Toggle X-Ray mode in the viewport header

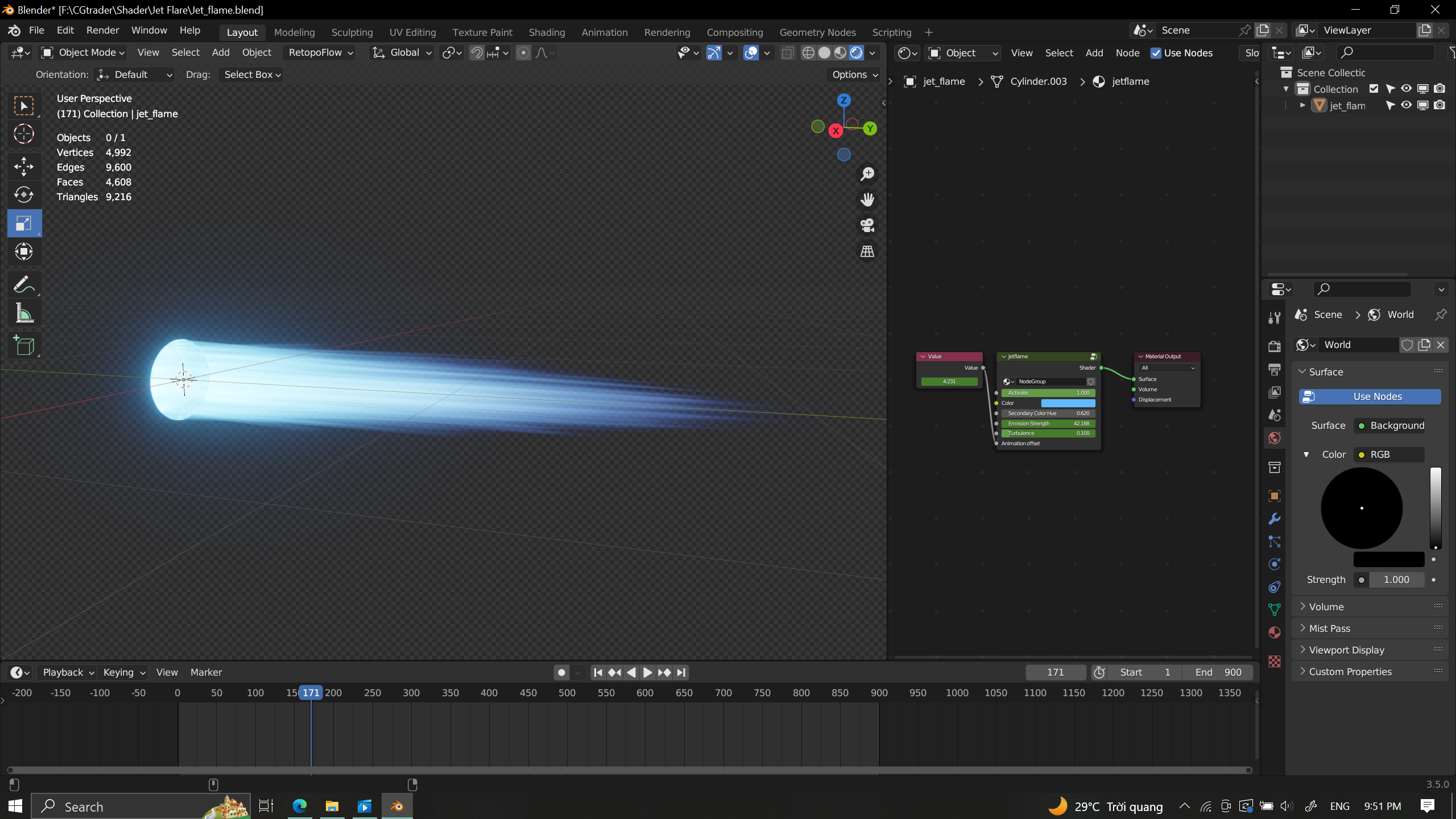[x=787, y=52]
